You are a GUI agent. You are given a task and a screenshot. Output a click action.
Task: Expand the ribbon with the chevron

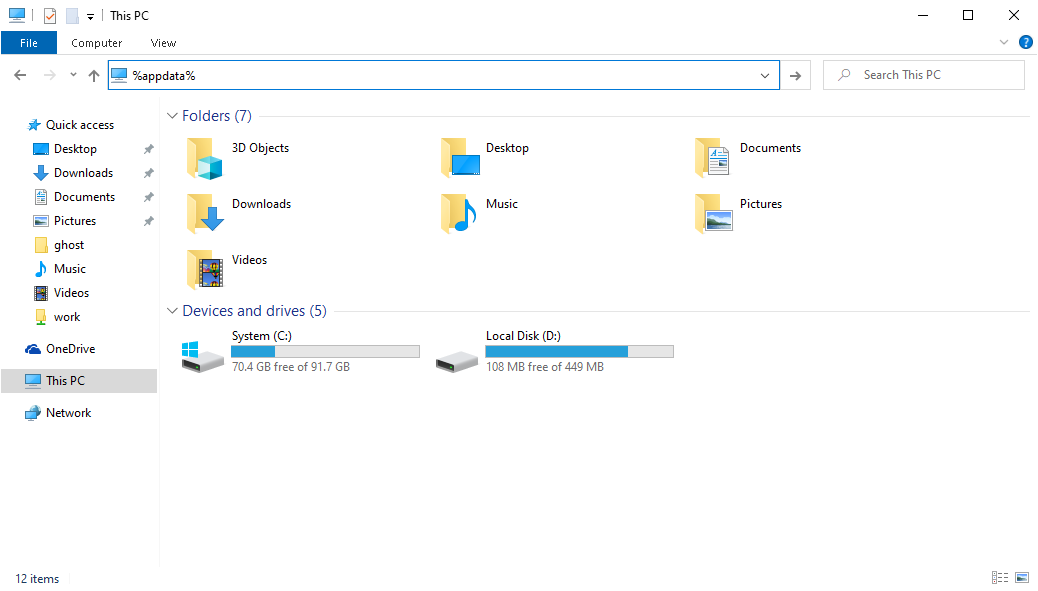pos(1004,42)
